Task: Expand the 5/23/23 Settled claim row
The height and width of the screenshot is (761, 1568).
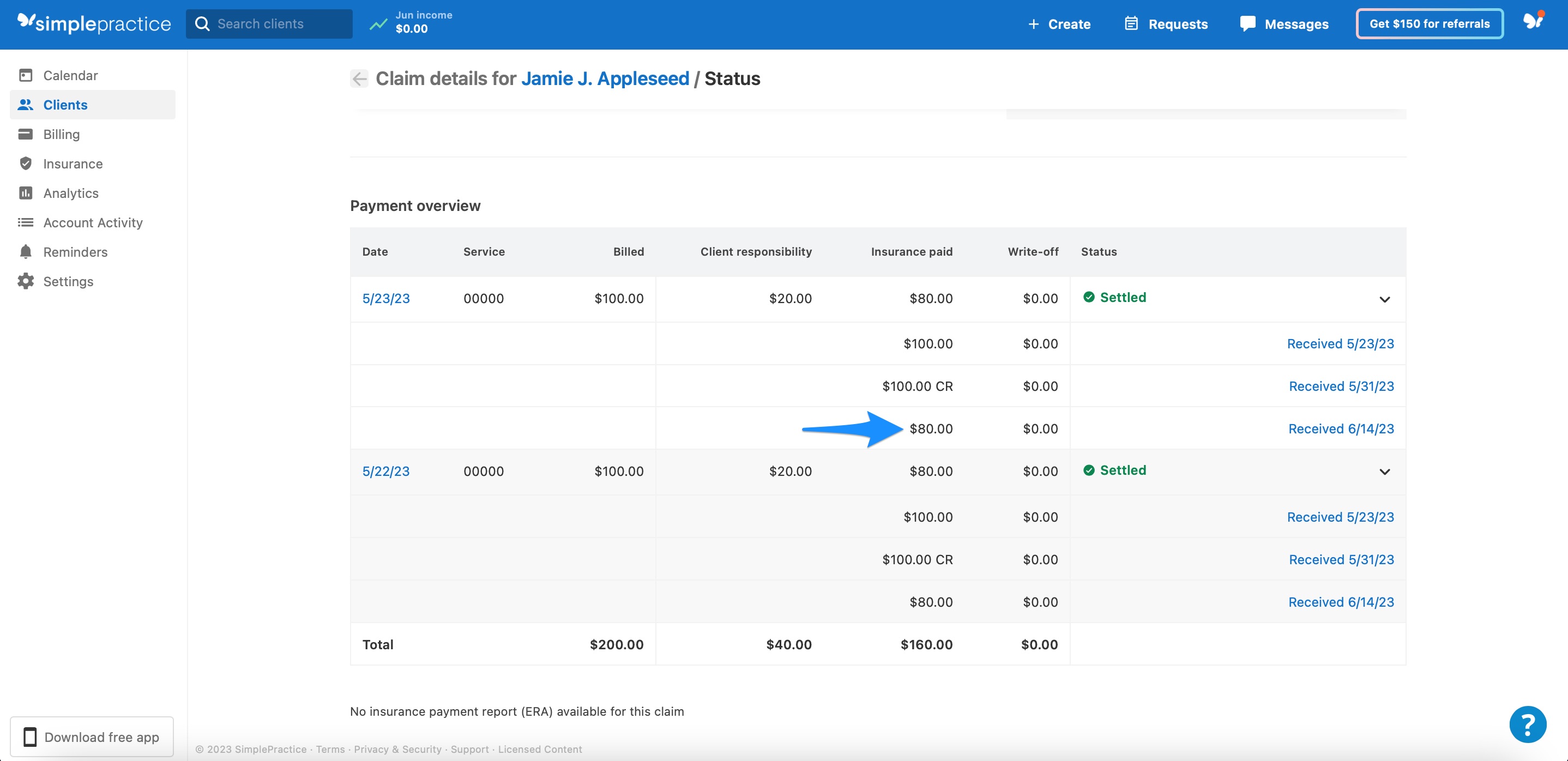Action: [1384, 299]
